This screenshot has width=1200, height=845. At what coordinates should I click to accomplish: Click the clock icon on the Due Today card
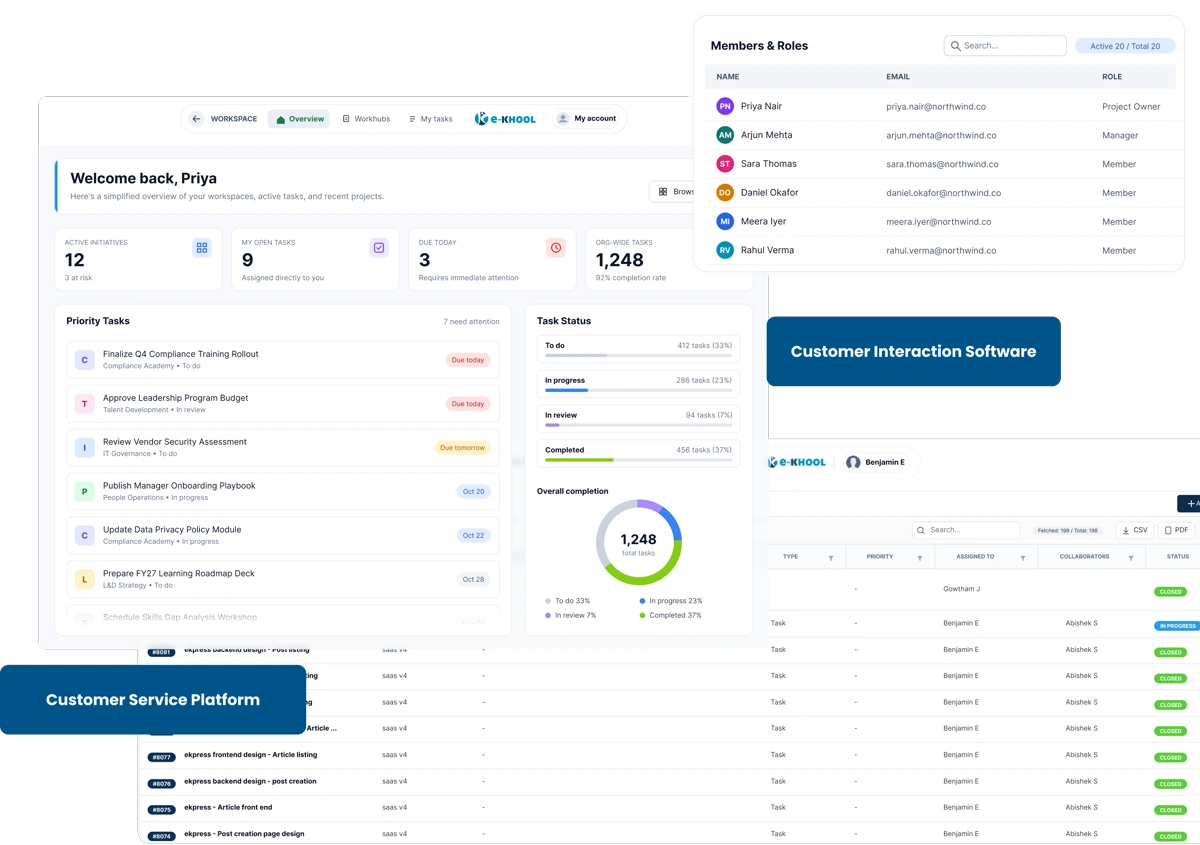pyautogui.click(x=556, y=247)
